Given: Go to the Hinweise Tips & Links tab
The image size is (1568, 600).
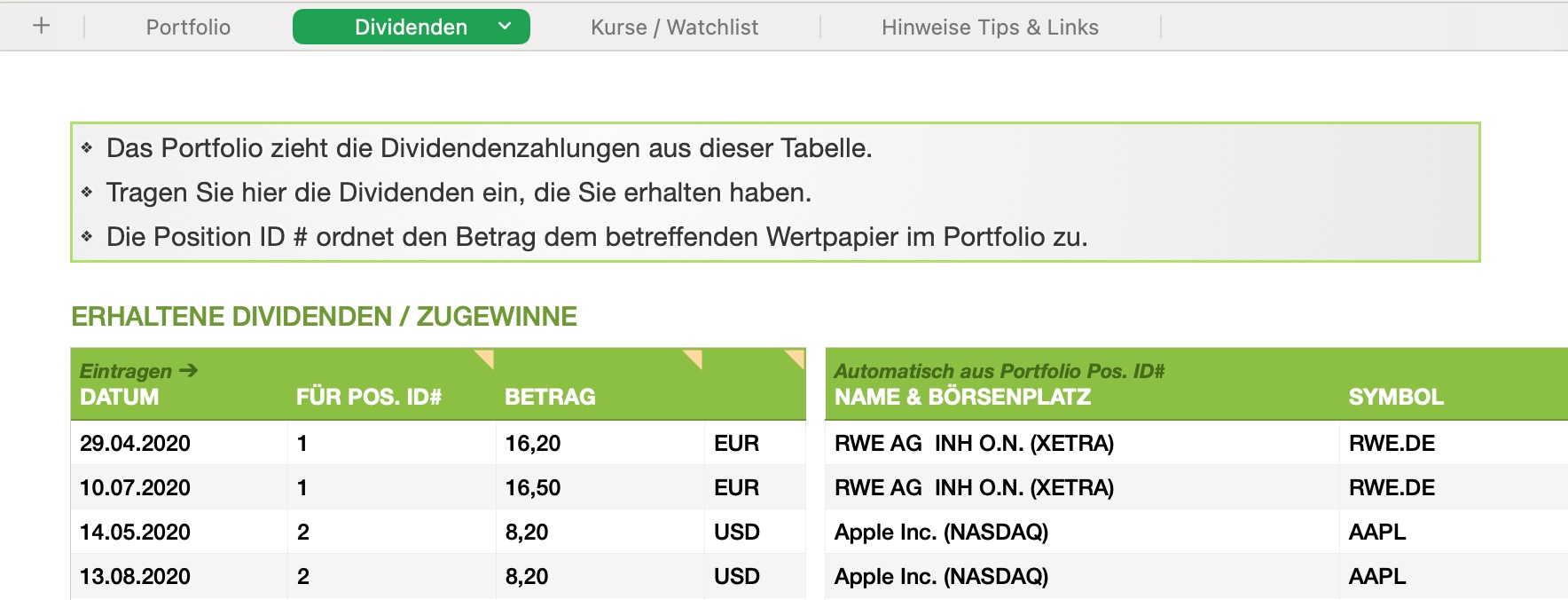Looking at the screenshot, I should 990,28.
